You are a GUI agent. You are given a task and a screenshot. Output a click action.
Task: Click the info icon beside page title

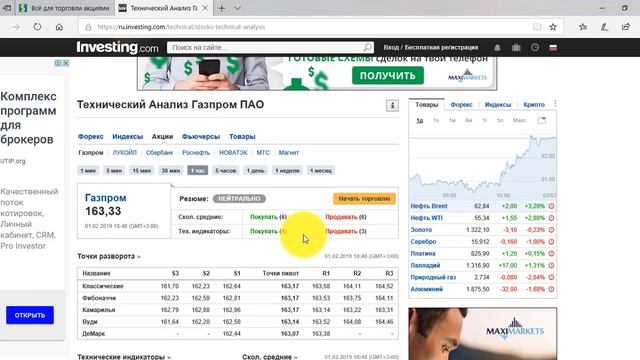[392, 106]
